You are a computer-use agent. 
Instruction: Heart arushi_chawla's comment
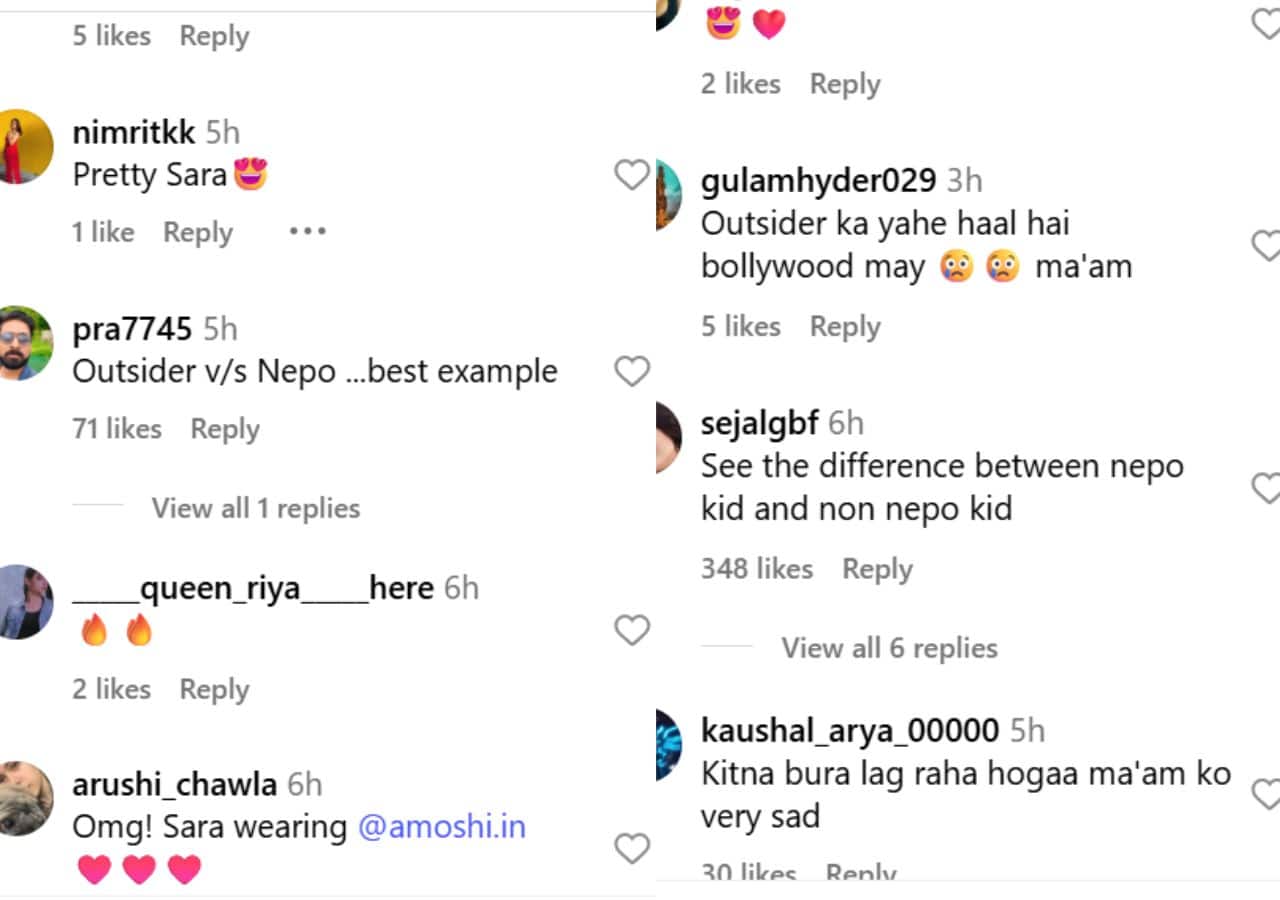(x=632, y=848)
